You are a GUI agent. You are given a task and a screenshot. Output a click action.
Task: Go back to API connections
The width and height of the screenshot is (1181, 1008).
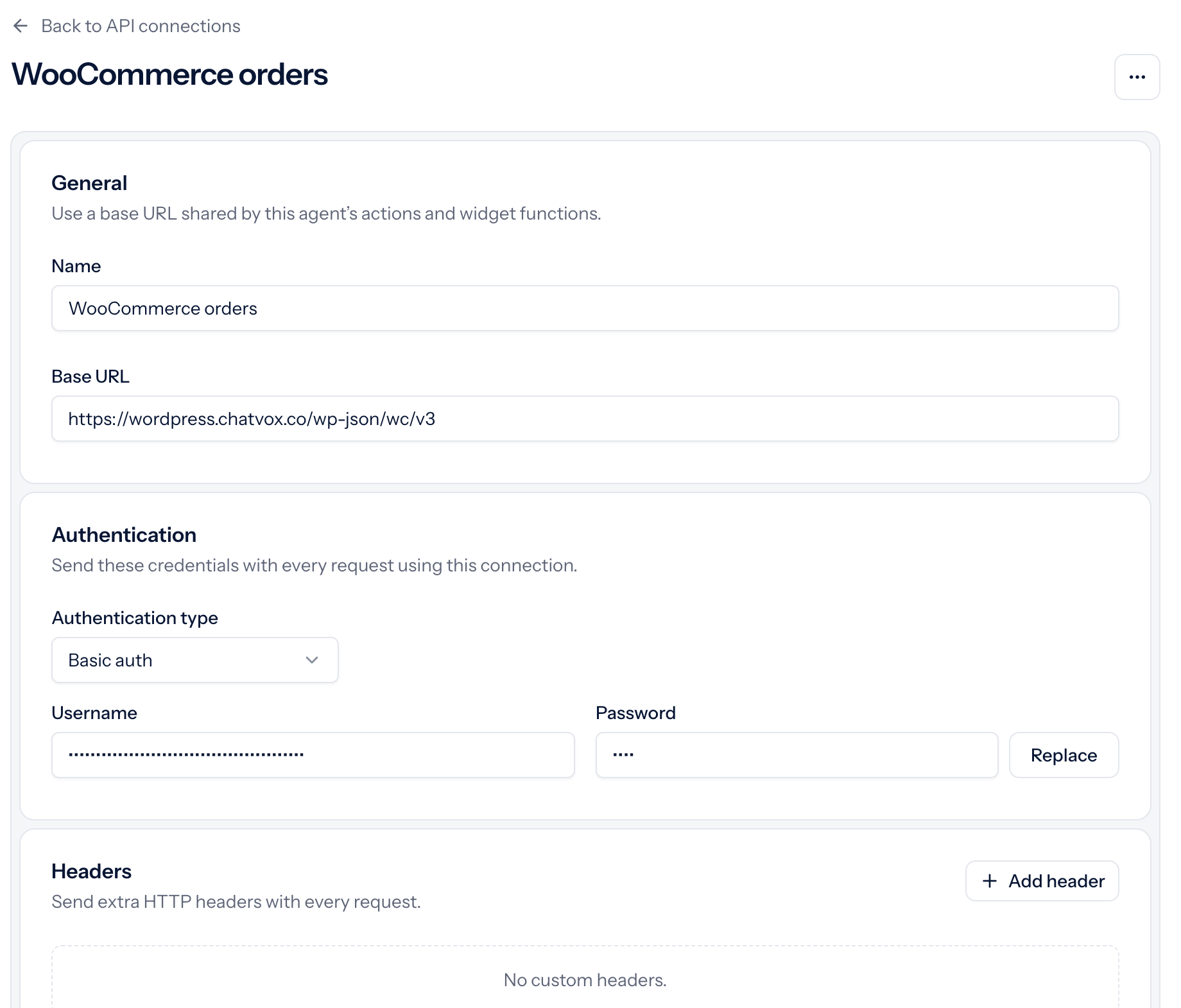tap(141, 26)
